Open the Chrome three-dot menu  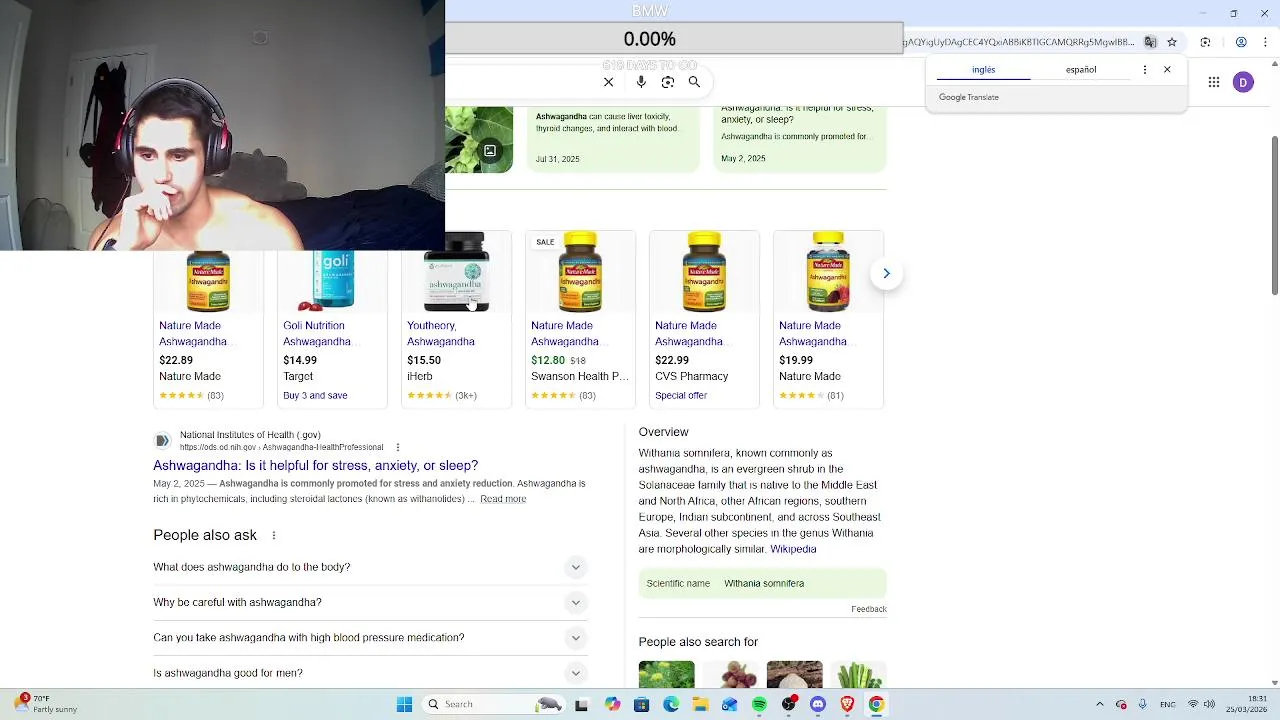(1267, 42)
